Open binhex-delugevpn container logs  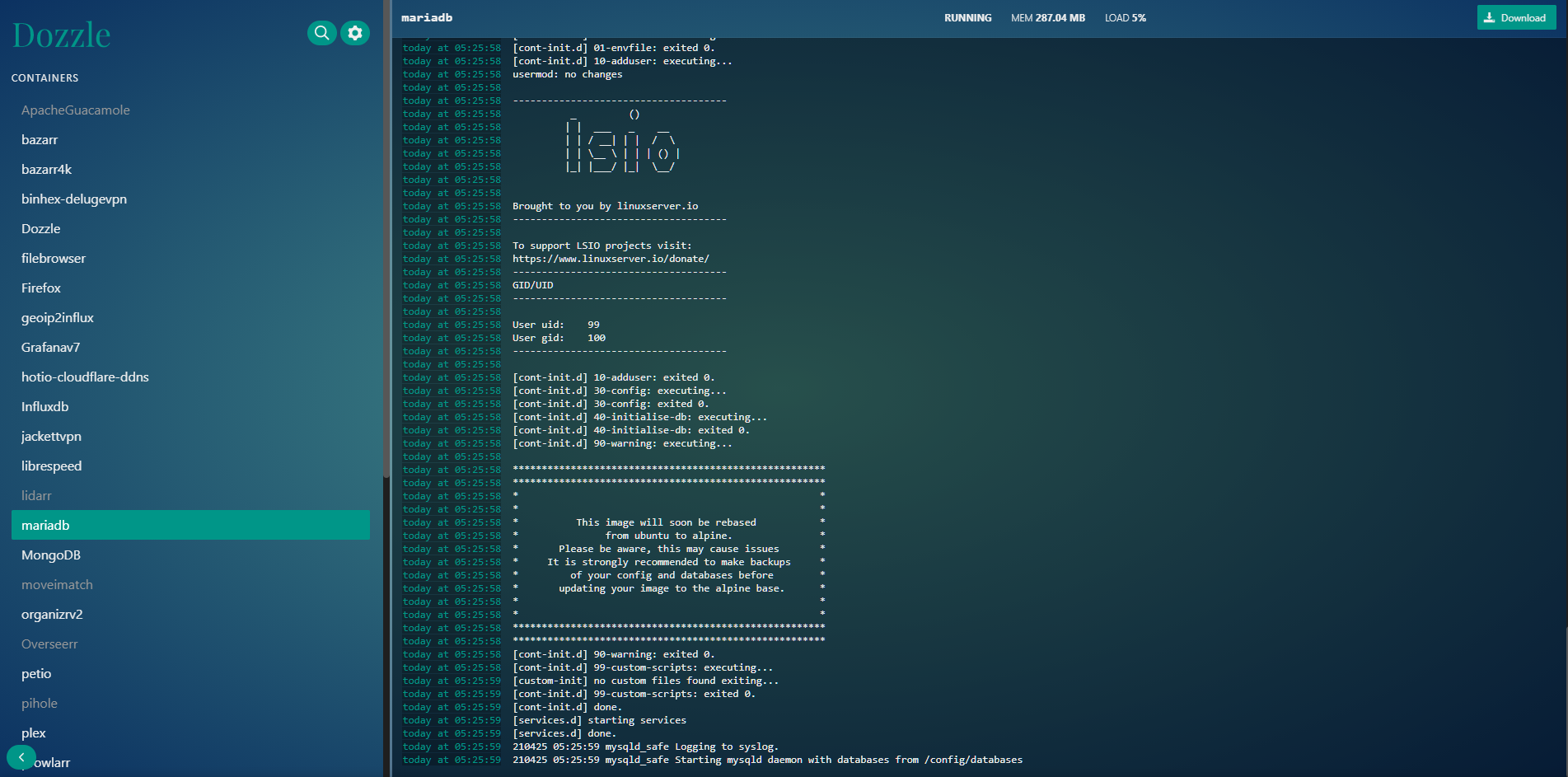click(74, 199)
